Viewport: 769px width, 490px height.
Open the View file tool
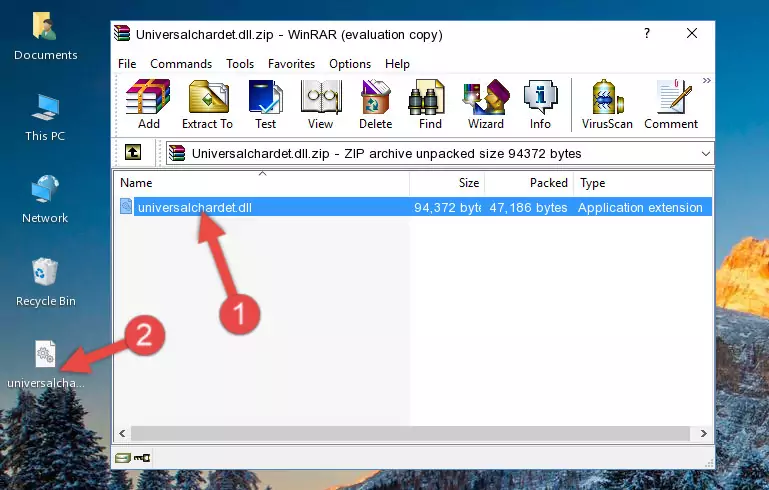coord(320,104)
